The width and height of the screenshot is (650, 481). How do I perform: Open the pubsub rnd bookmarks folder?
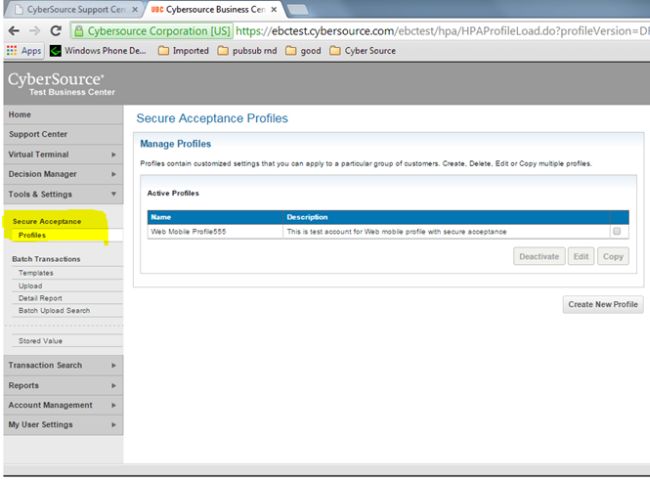point(247,51)
